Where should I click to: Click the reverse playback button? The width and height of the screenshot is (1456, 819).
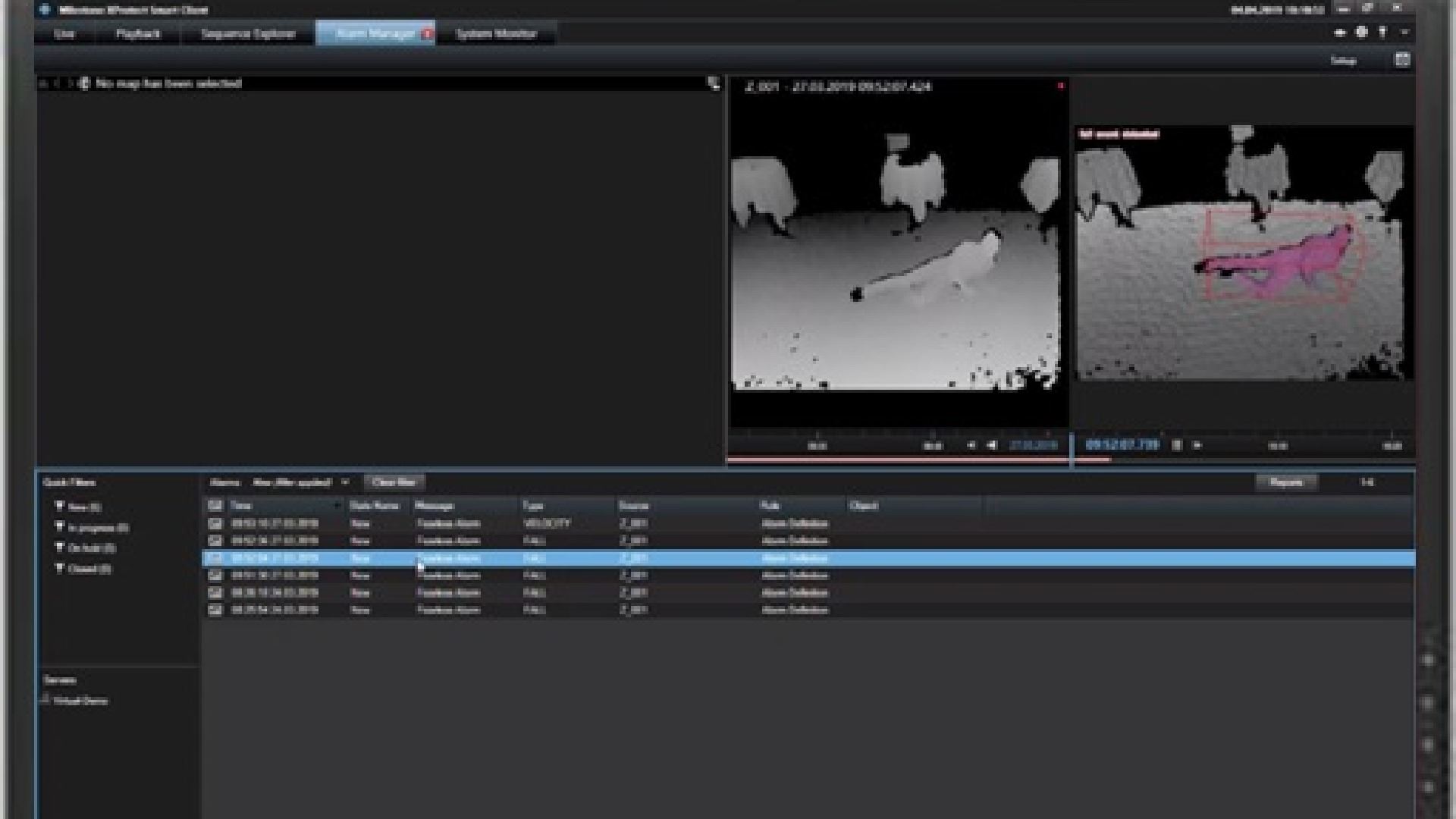991,445
